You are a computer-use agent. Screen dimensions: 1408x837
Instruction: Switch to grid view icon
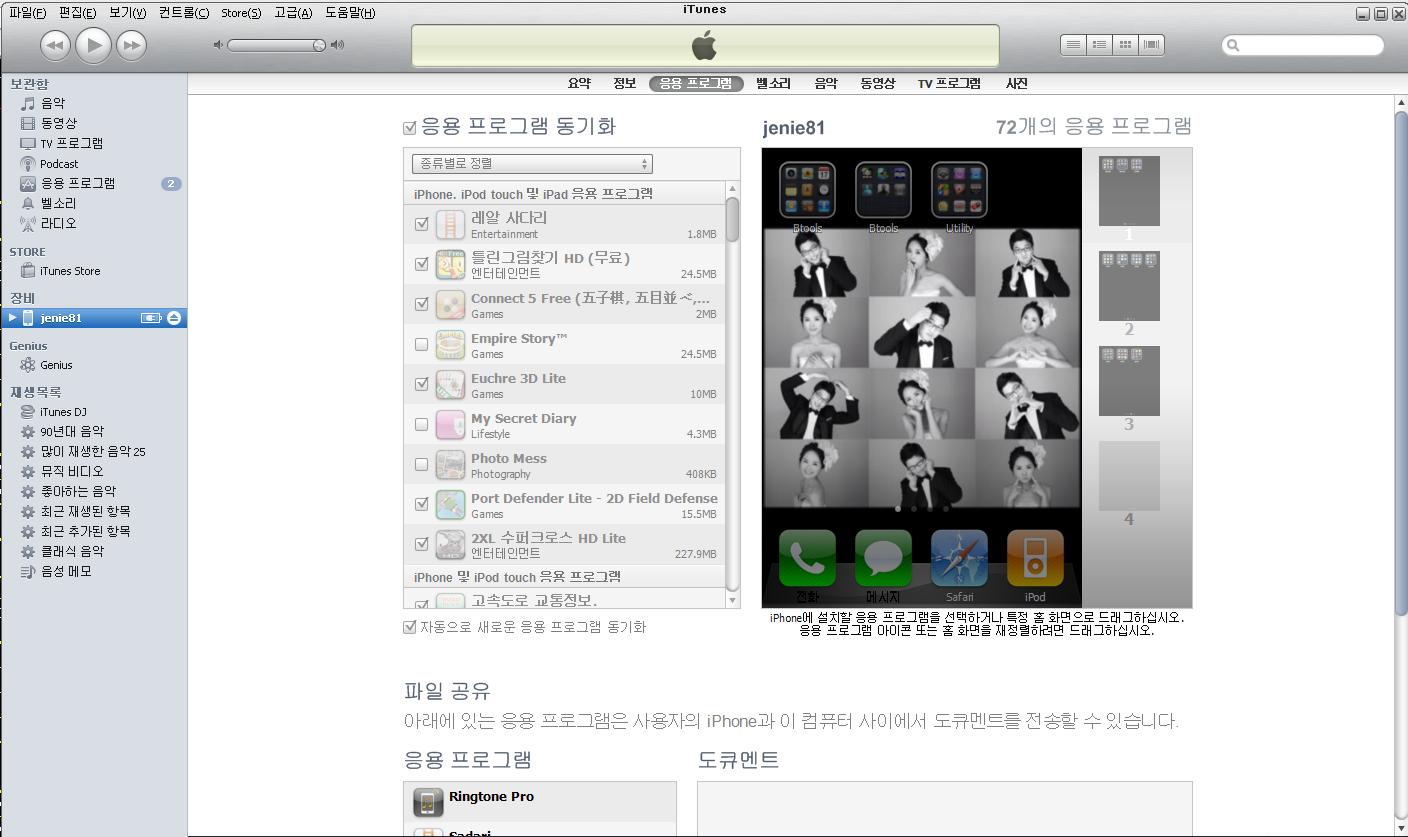1125,45
